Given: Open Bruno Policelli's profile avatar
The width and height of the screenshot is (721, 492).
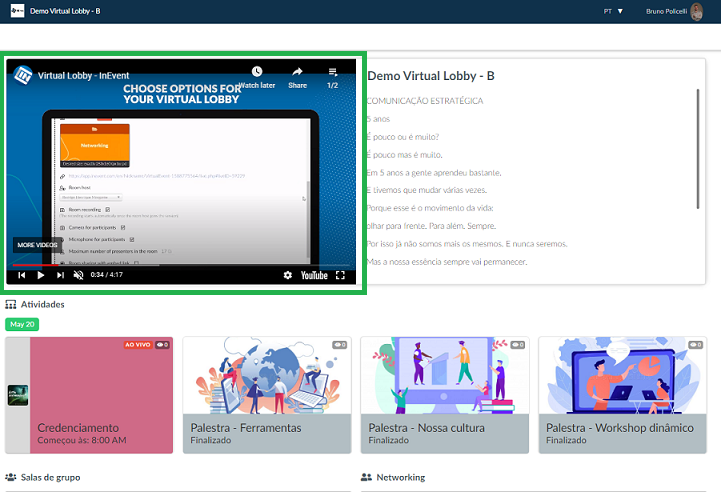Looking at the screenshot, I should click(x=697, y=11).
